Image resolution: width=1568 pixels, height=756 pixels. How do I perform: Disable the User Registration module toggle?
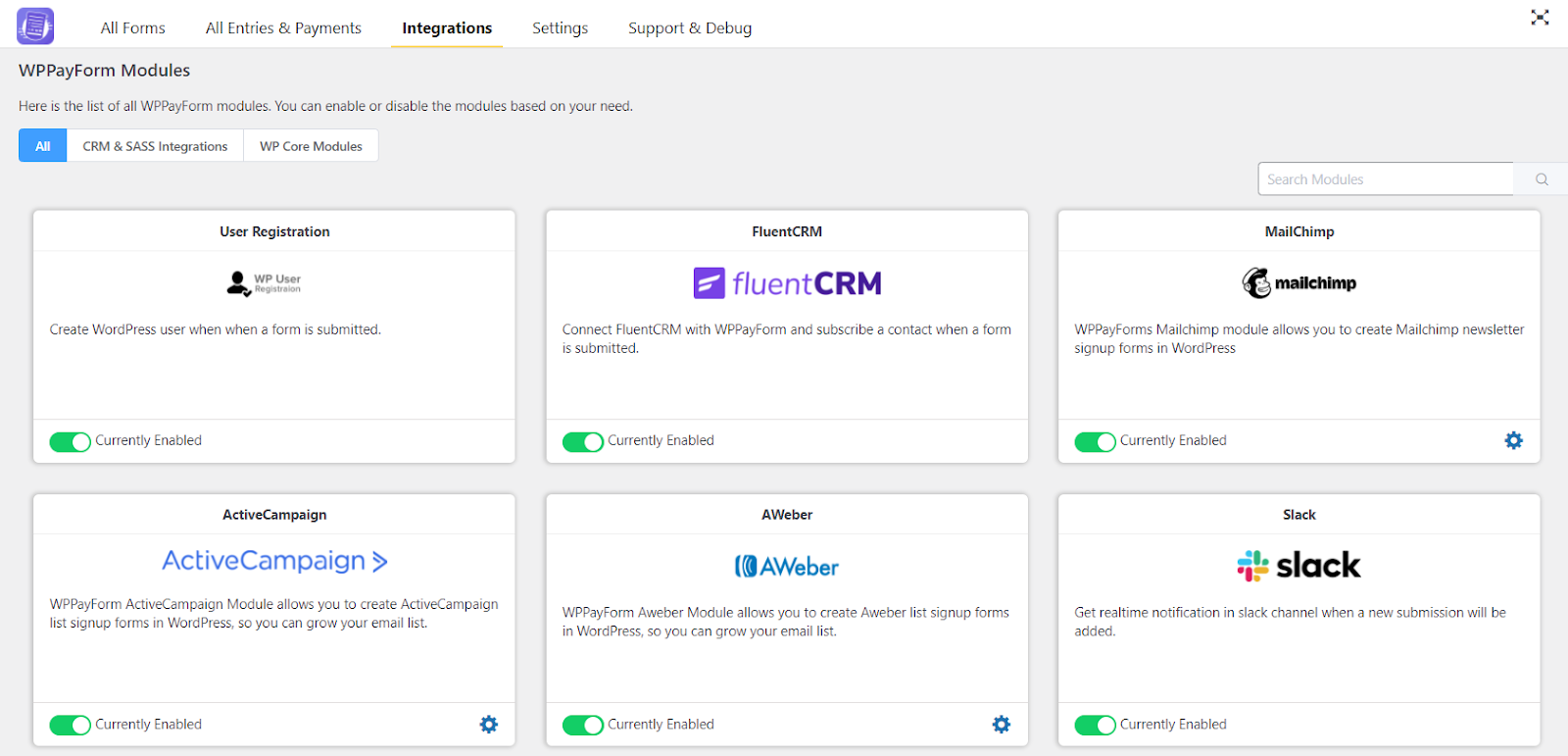click(x=71, y=442)
